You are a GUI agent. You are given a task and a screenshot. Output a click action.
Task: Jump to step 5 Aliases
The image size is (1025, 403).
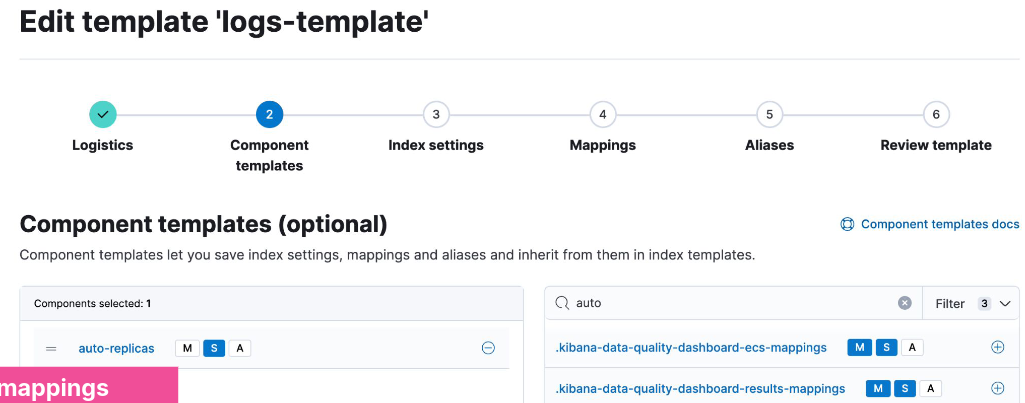click(769, 115)
